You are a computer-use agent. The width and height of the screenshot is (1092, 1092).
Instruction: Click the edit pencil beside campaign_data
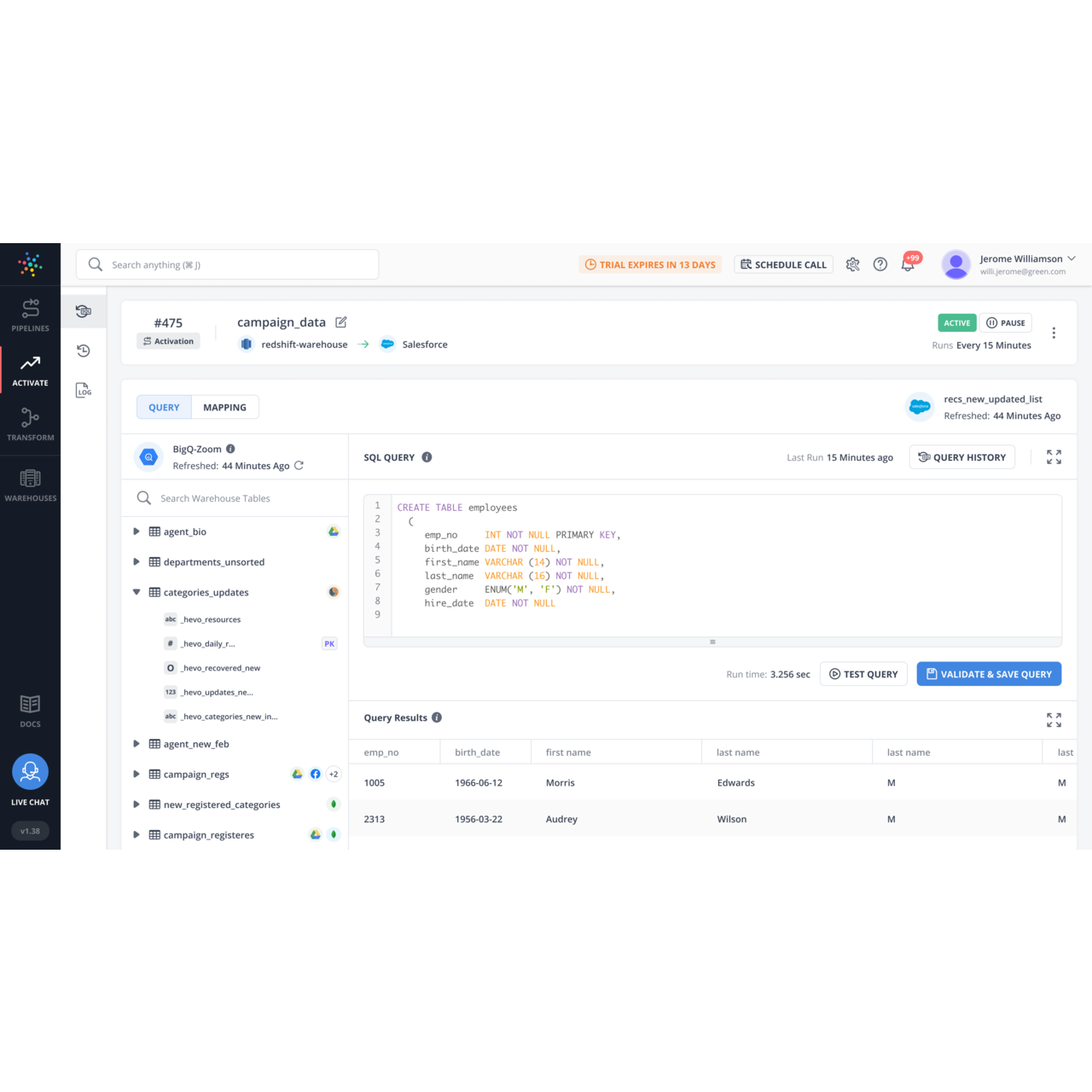coord(341,322)
